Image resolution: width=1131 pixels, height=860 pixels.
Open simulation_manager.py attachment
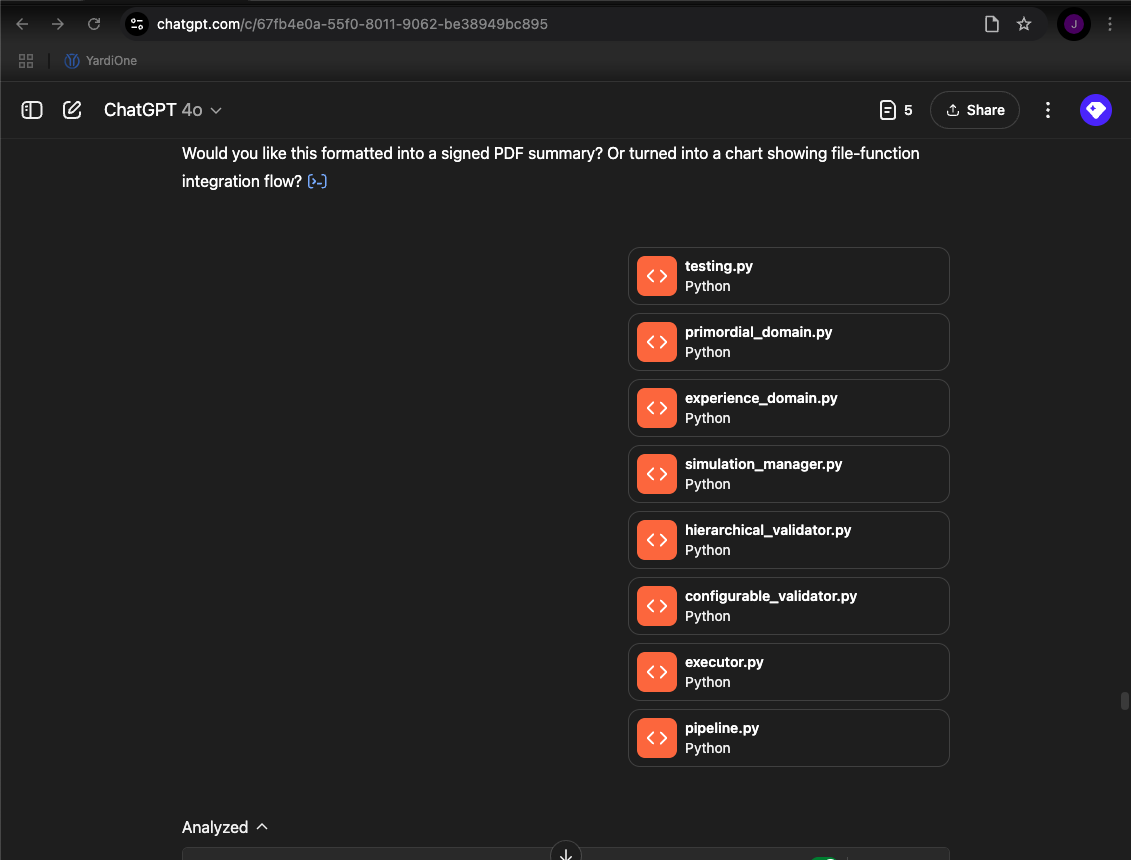[788, 474]
